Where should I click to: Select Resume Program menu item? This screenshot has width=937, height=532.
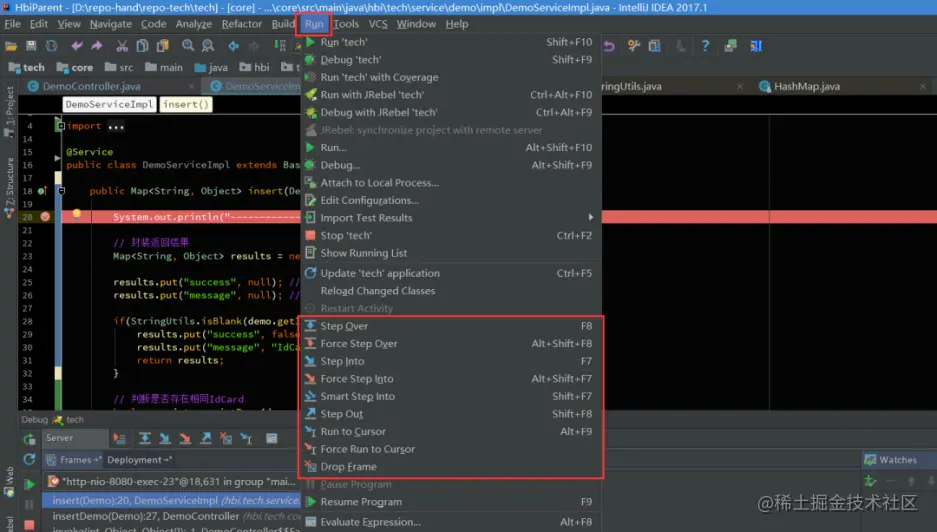pos(451,502)
